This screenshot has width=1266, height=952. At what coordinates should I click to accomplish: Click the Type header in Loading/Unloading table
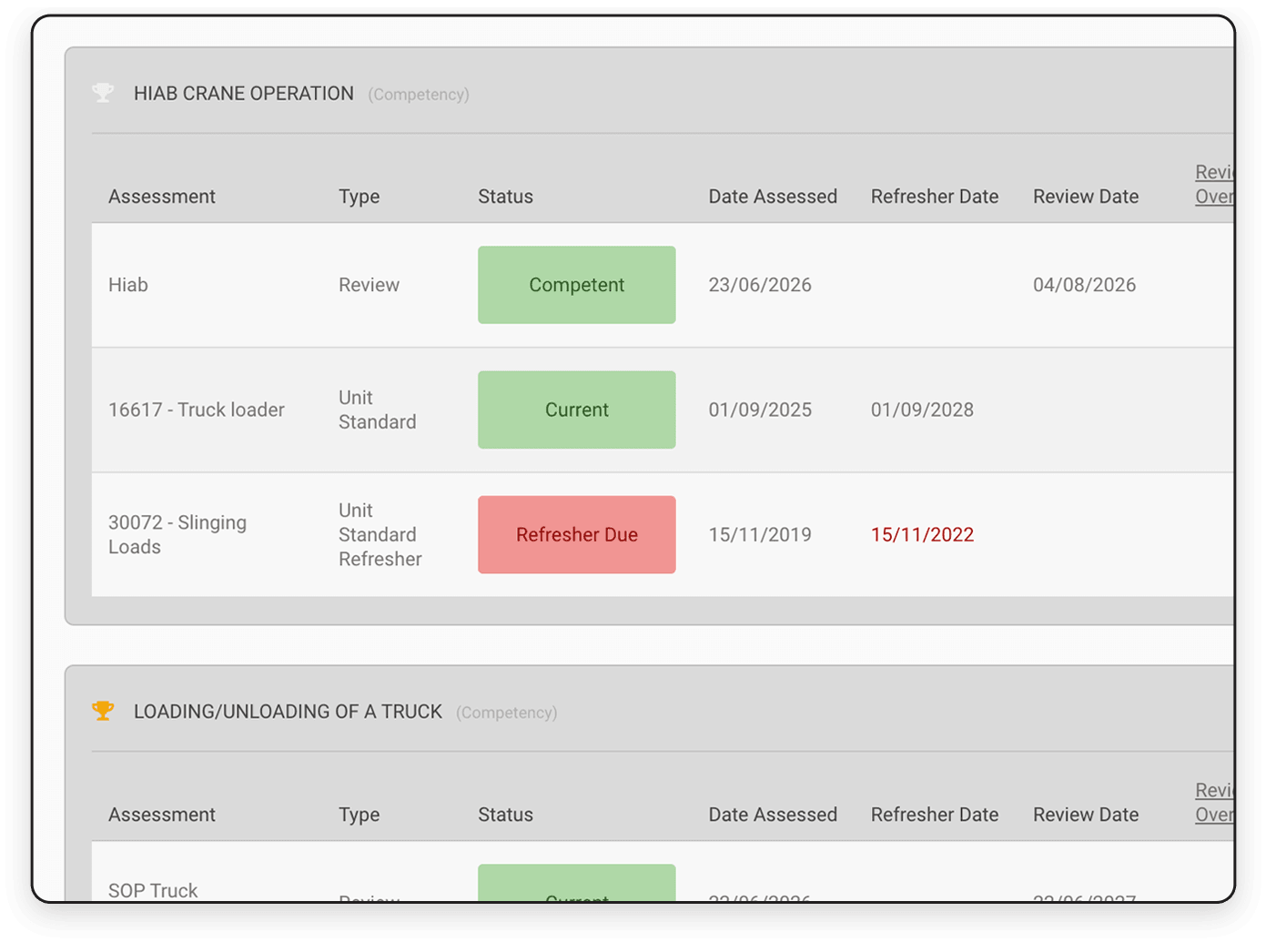[x=360, y=815]
